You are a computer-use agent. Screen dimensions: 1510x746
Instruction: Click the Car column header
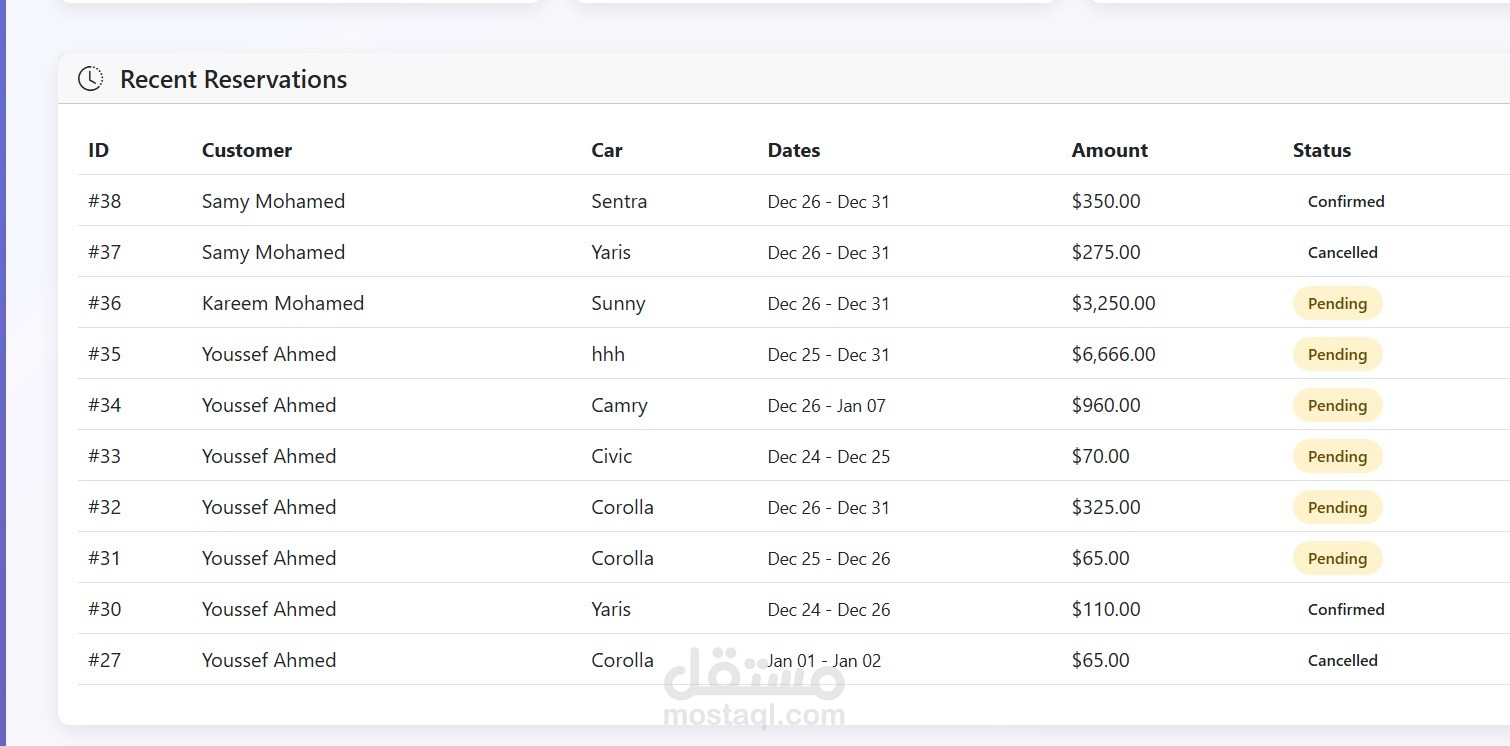(606, 151)
